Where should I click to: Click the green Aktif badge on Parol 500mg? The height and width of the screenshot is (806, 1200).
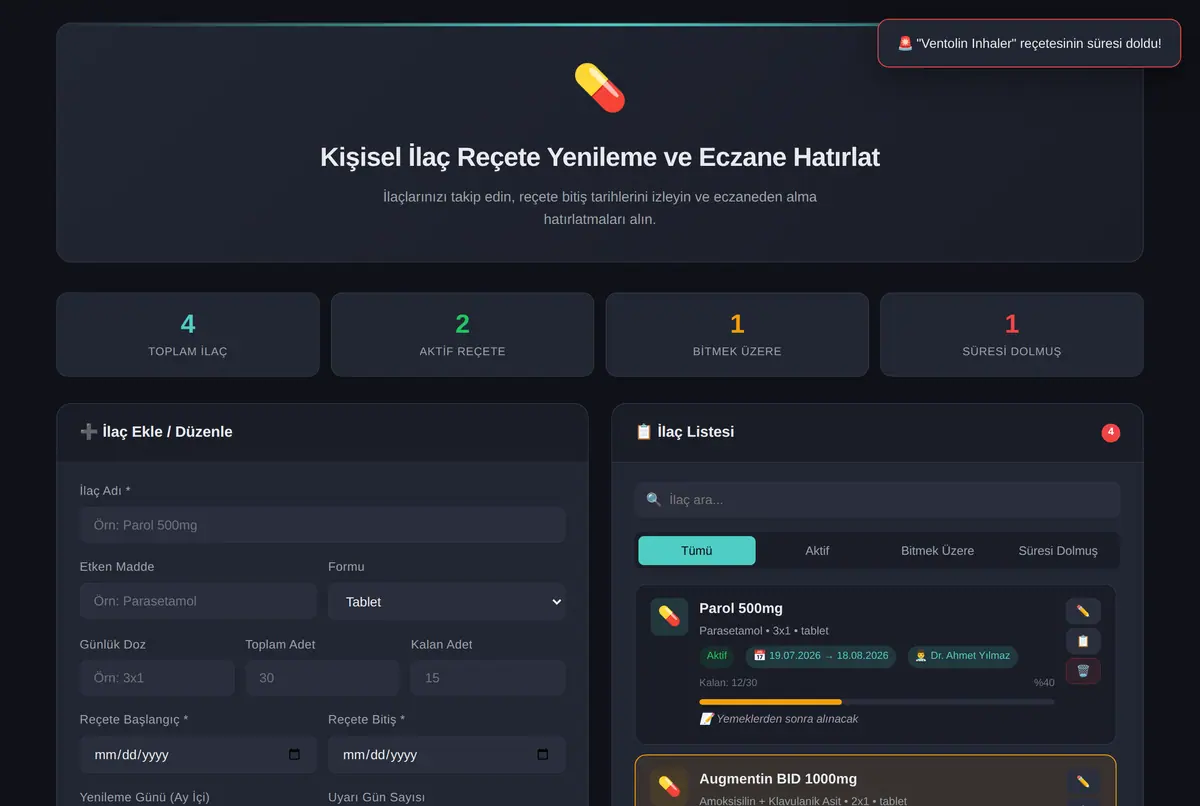tap(717, 656)
